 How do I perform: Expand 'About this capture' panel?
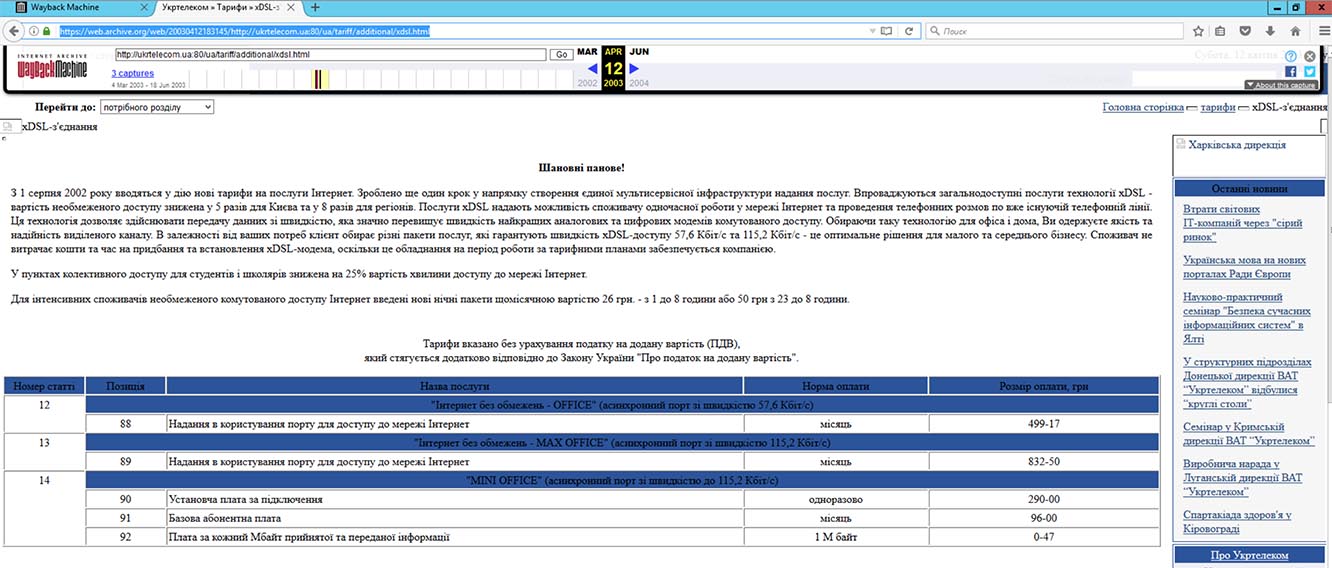pyautogui.click(x=1280, y=85)
